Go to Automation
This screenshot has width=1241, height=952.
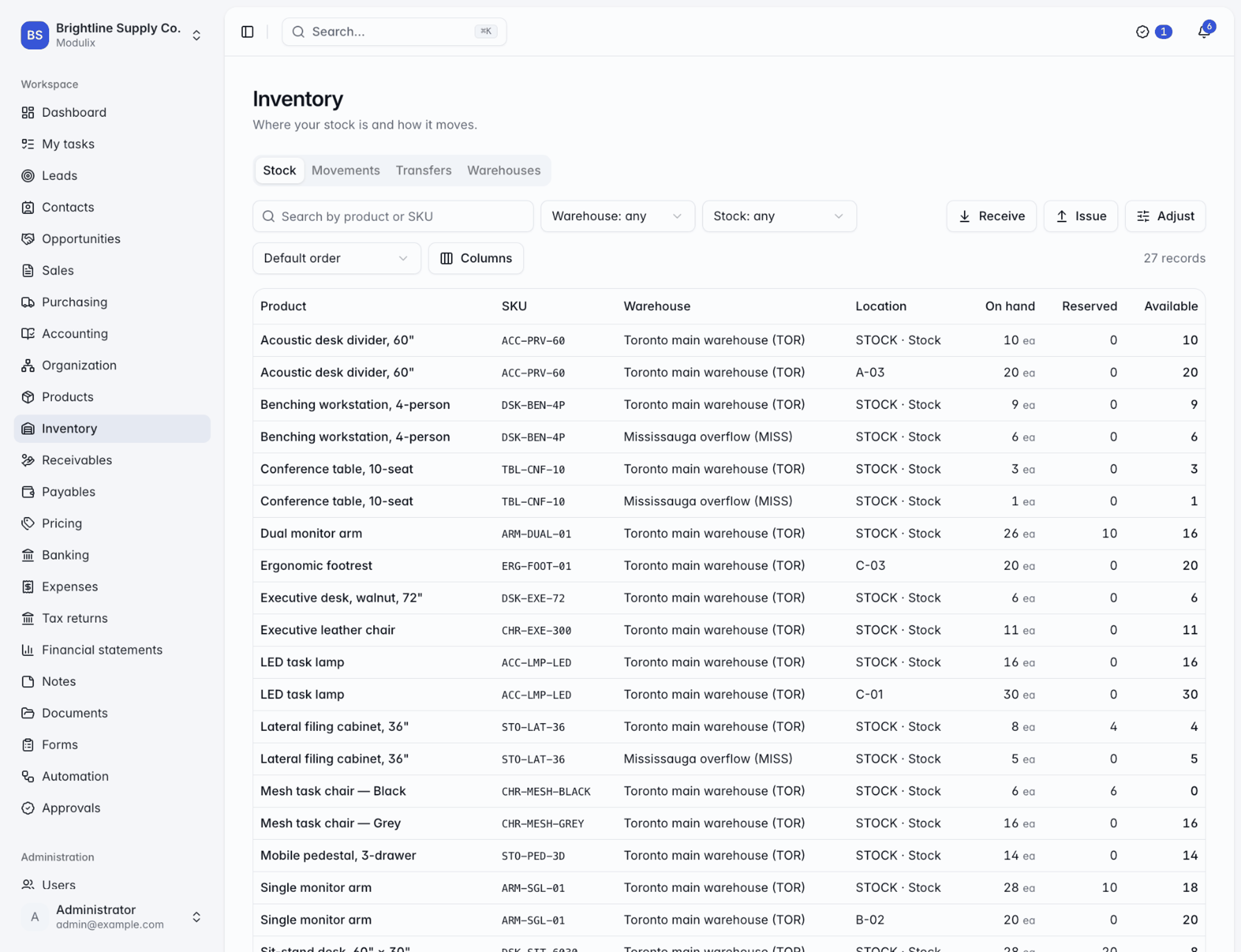pyautogui.click(x=112, y=776)
